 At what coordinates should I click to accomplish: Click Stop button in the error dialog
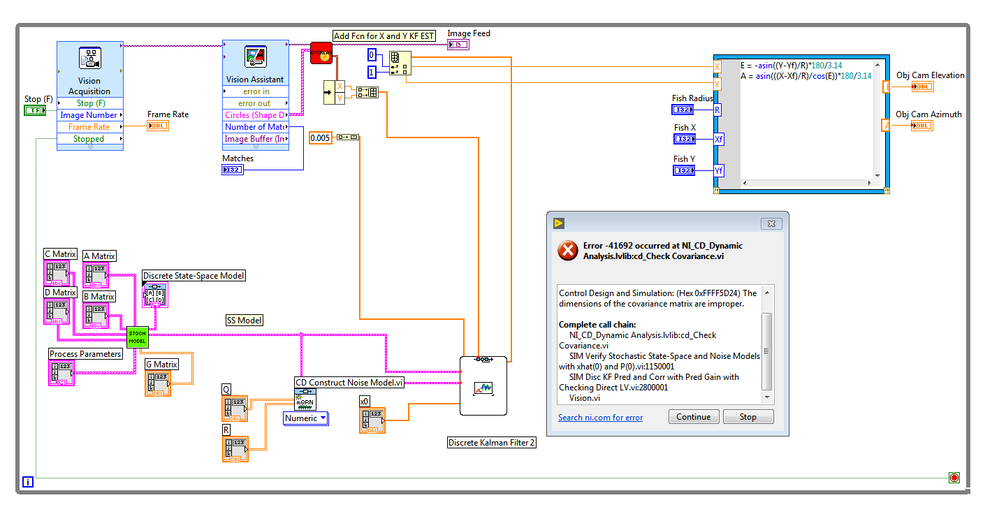click(x=748, y=417)
